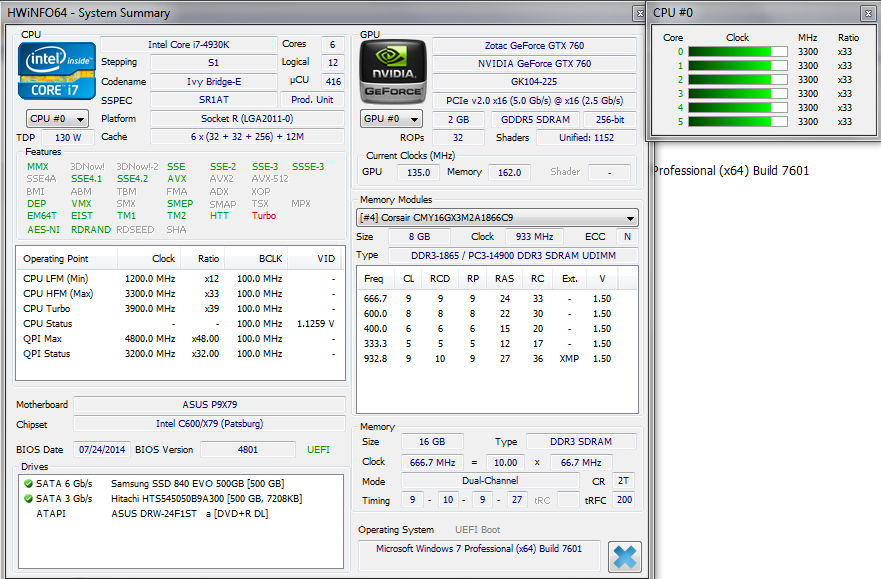Click the VID column header
The width and height of the screenshot is (881, 579).
pyautogui.click(x=315, y=259)
